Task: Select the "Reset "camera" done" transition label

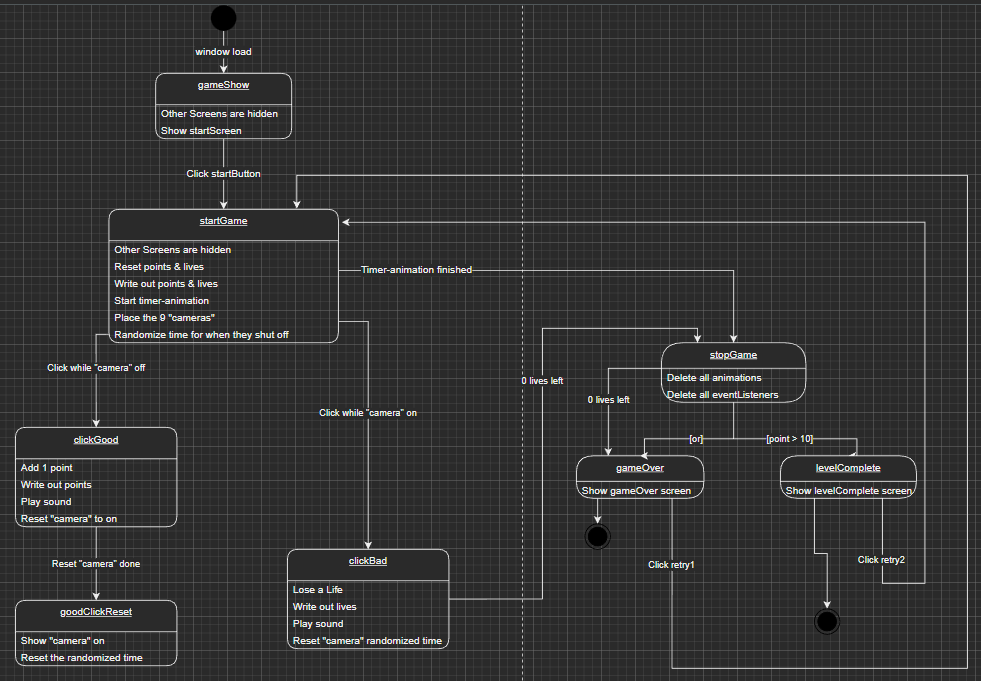Action: click(96, 564)
